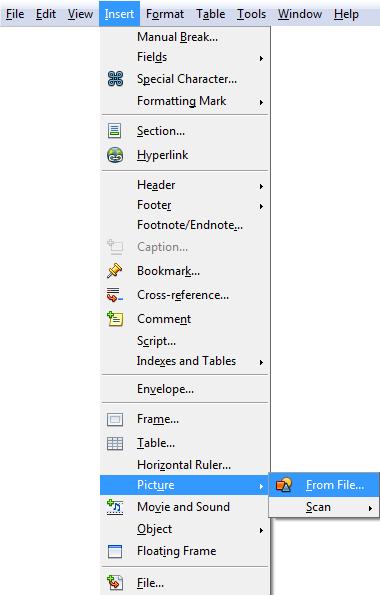Screen dimensions: 380x595
Task: Click the Table grid icon
Action: tap(115, 443)
